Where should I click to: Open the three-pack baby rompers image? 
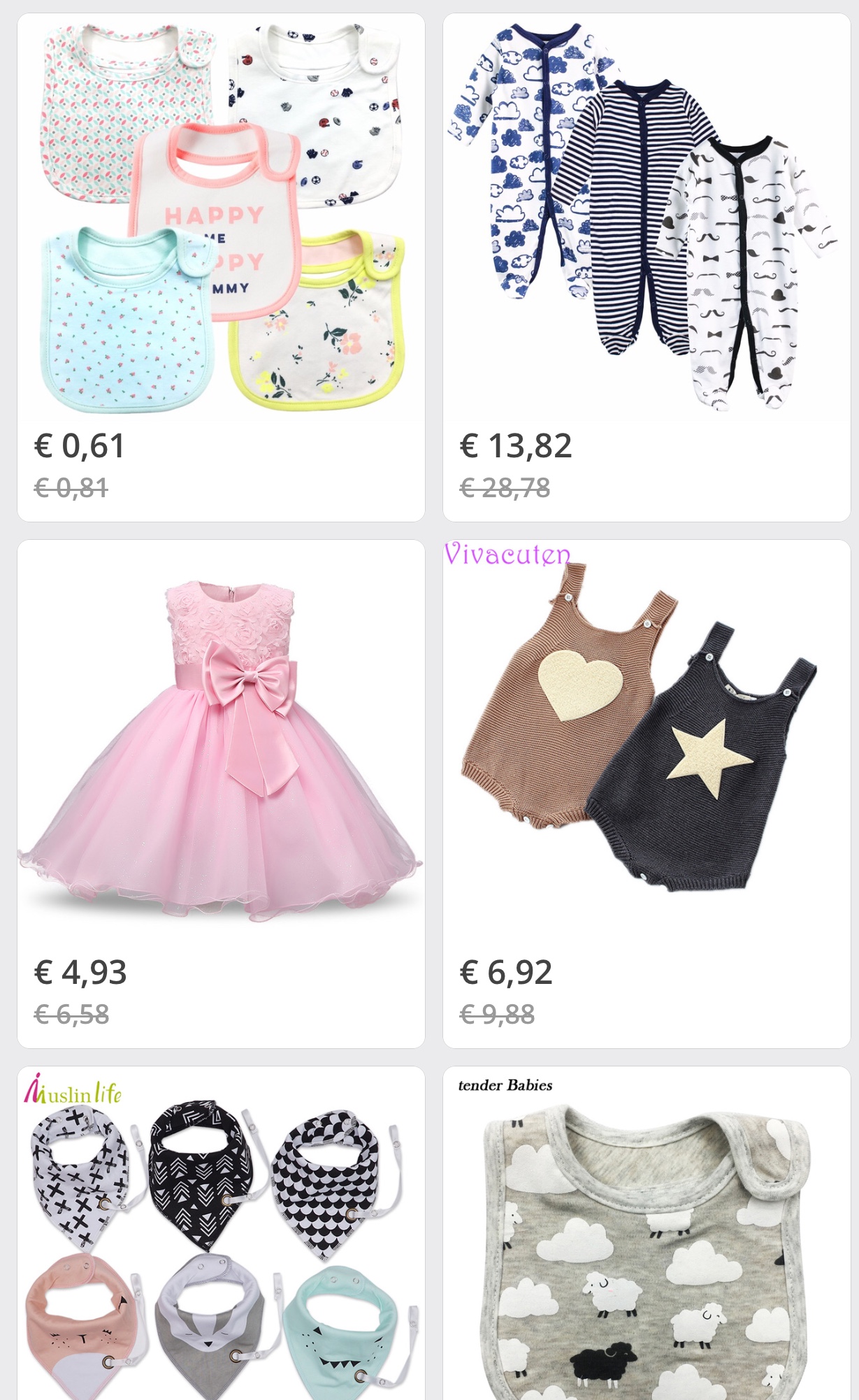click(x=647, y=217)
